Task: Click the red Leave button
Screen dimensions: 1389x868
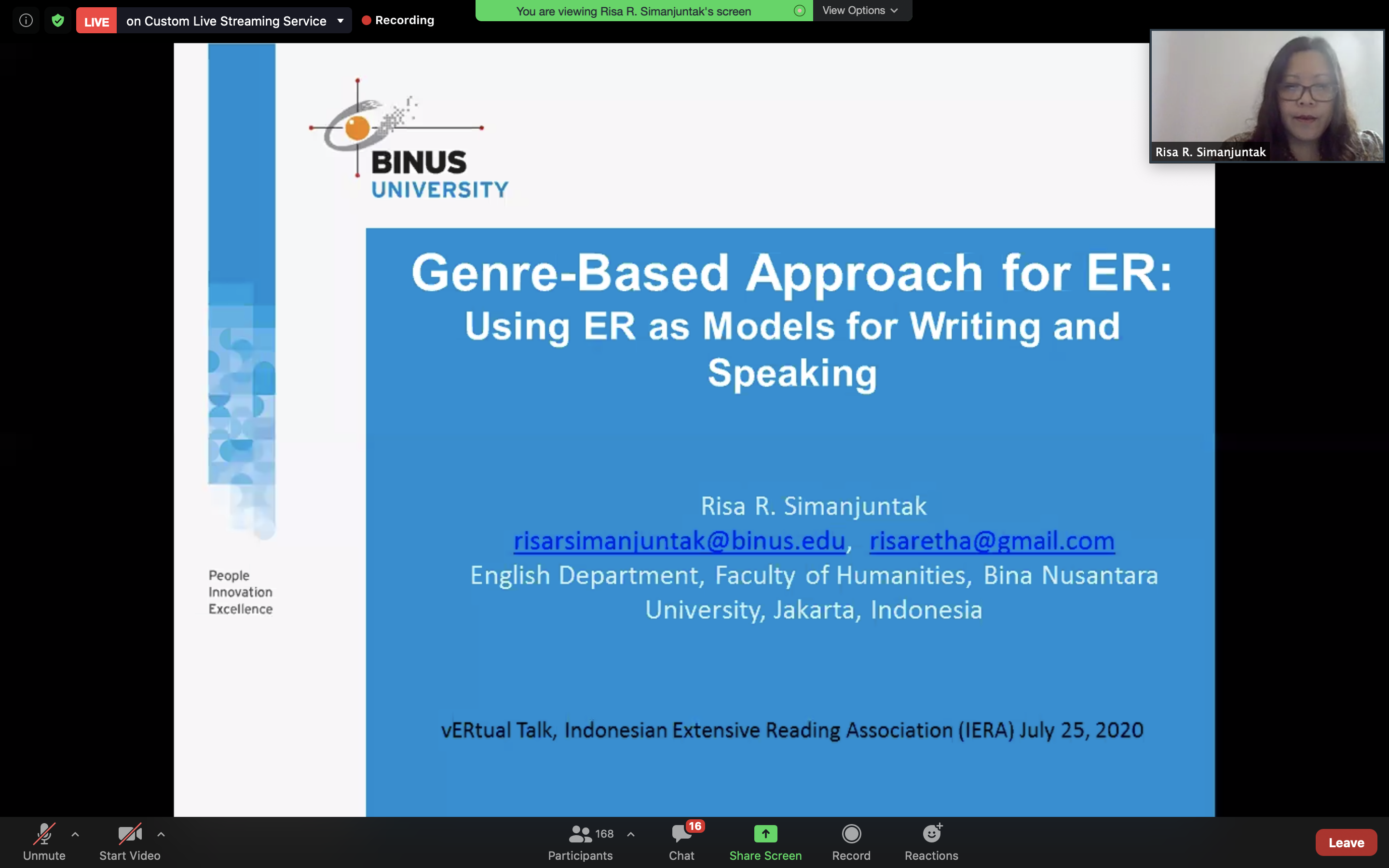Action: [1346, 842]
